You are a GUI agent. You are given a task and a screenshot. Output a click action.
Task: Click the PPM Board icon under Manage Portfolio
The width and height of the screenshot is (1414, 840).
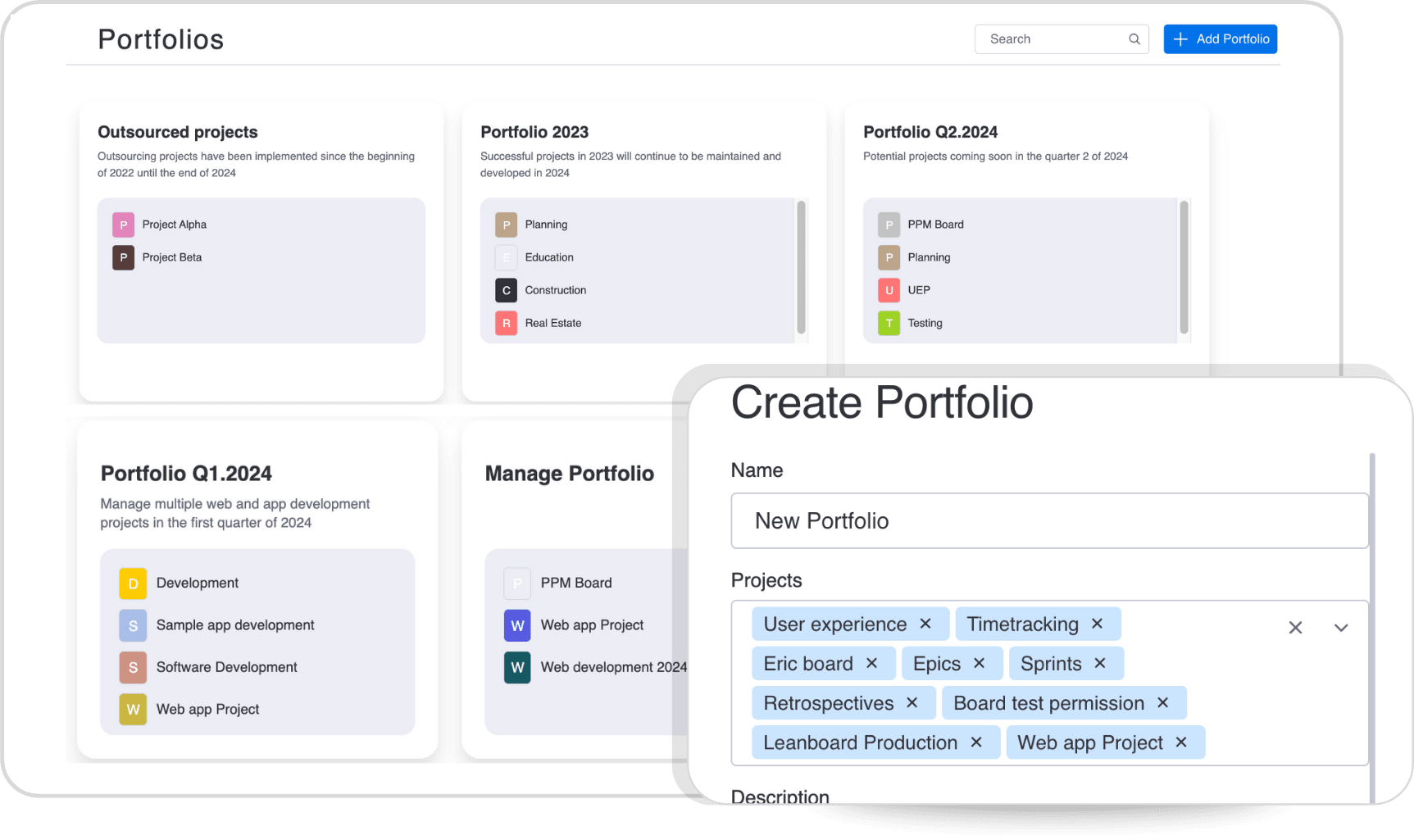(517, 583)
